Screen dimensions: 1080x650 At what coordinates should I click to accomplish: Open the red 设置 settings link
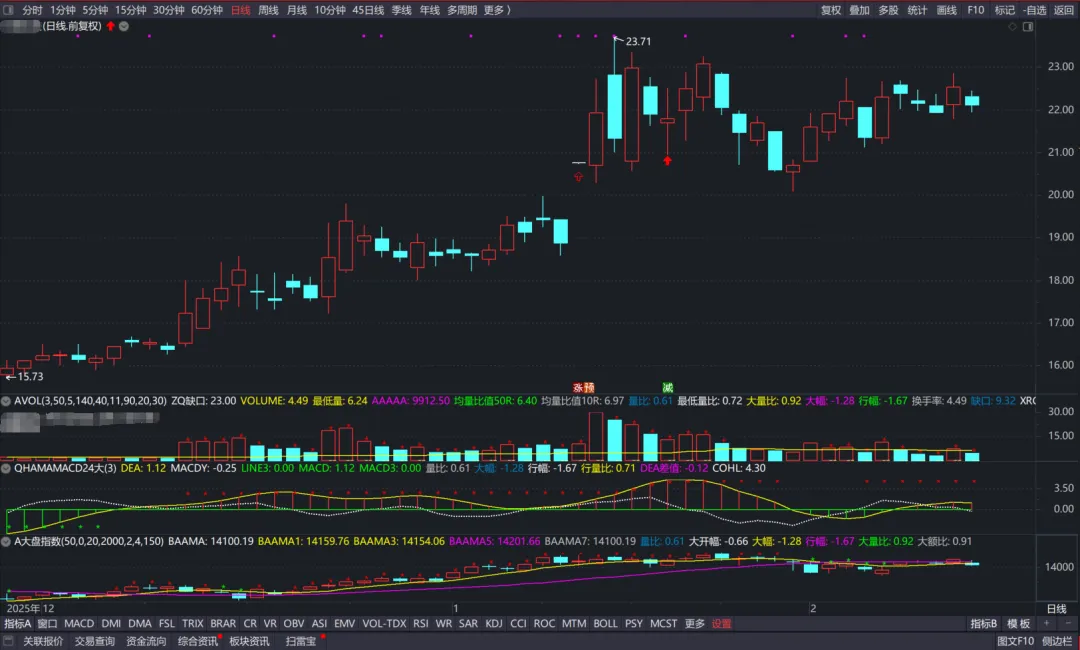721,623
